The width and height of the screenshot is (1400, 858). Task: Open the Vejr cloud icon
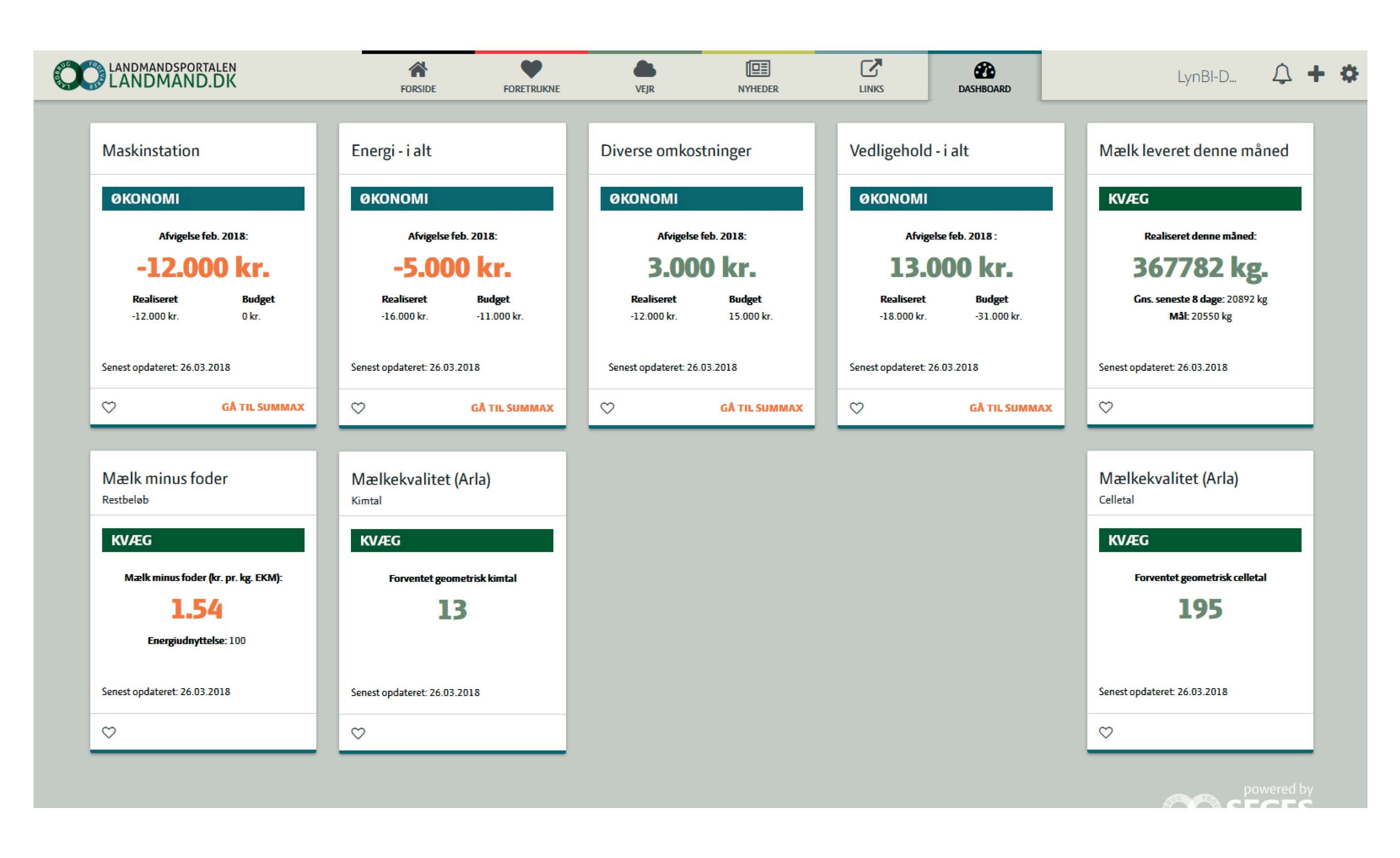644,70
